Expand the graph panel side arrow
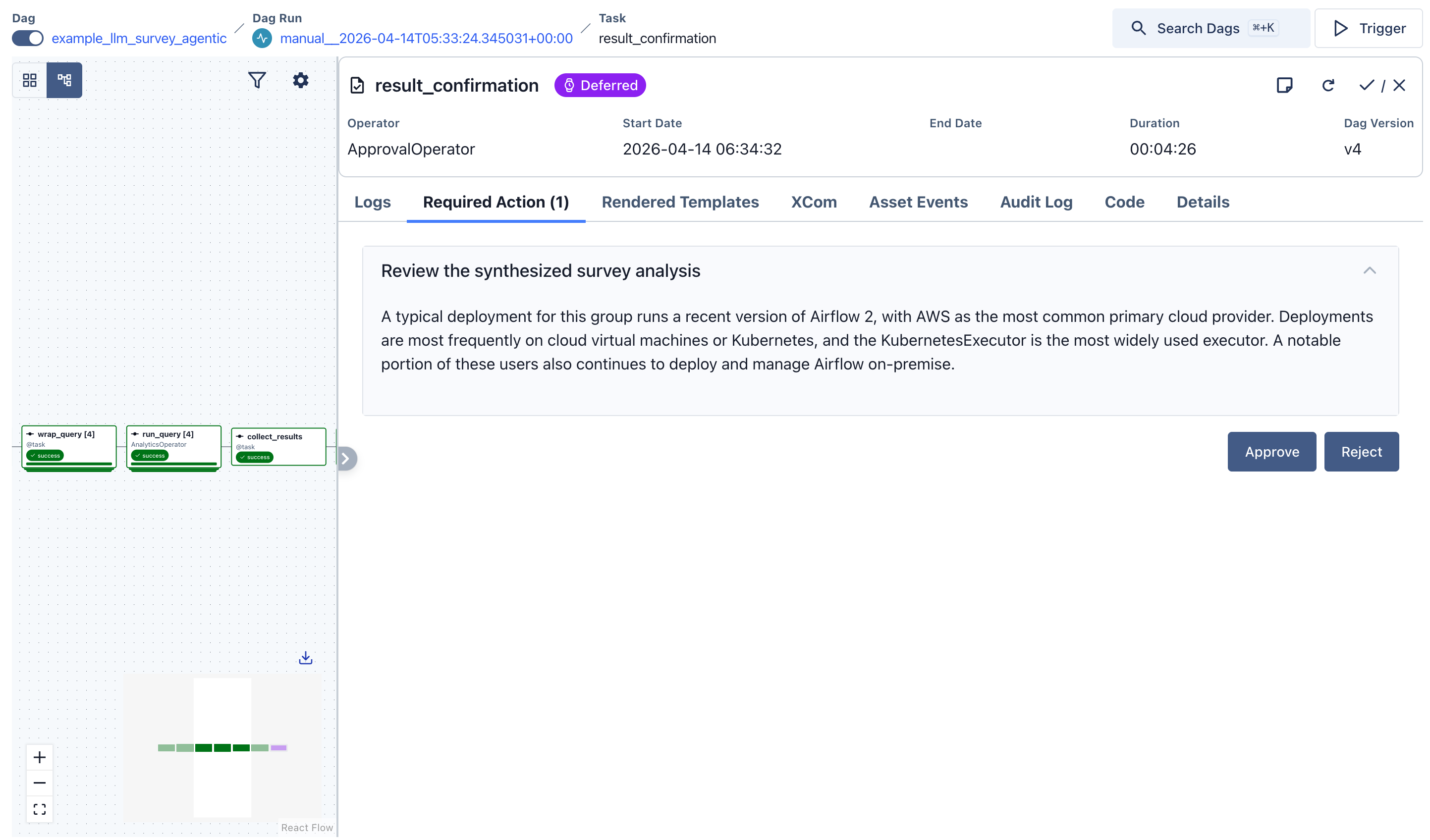1430x840 pixels. click(347, 458)
